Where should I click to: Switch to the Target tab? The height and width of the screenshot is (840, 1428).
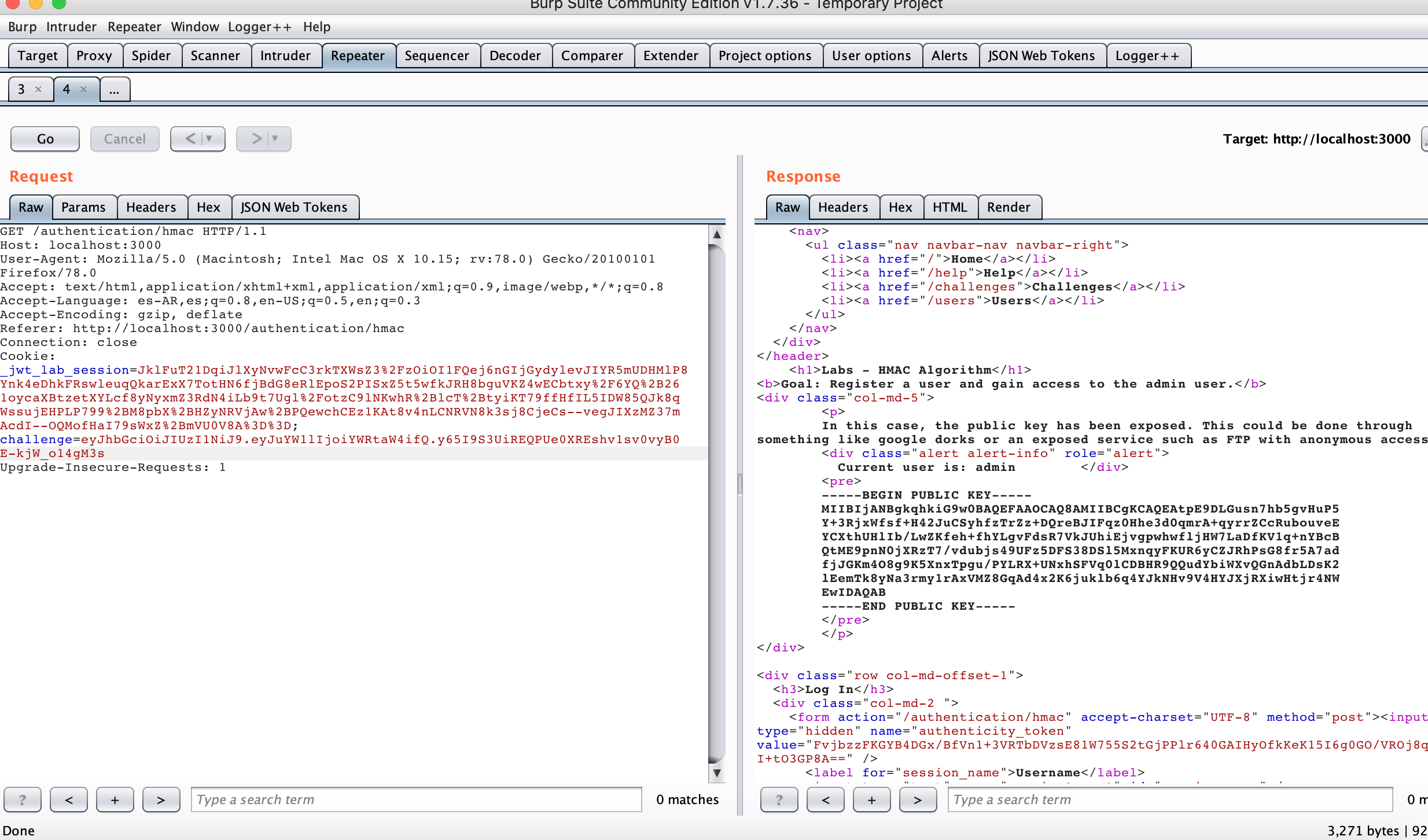(x=38, y=56)
